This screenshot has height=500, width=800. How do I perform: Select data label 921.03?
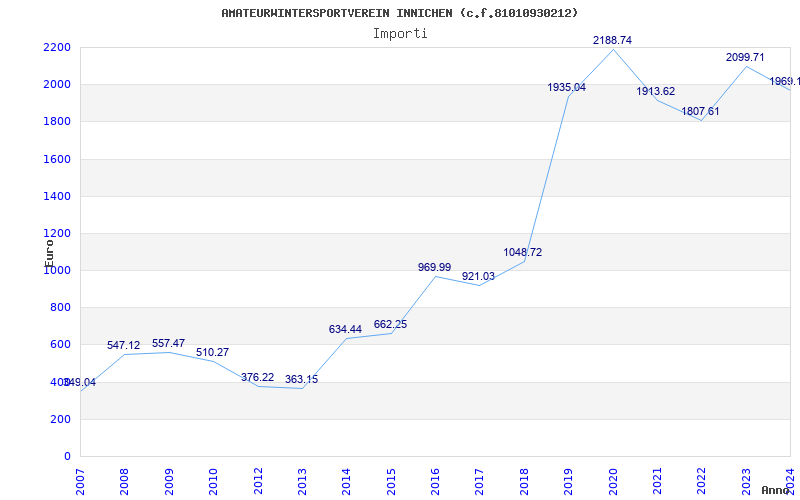coord(479,277)
